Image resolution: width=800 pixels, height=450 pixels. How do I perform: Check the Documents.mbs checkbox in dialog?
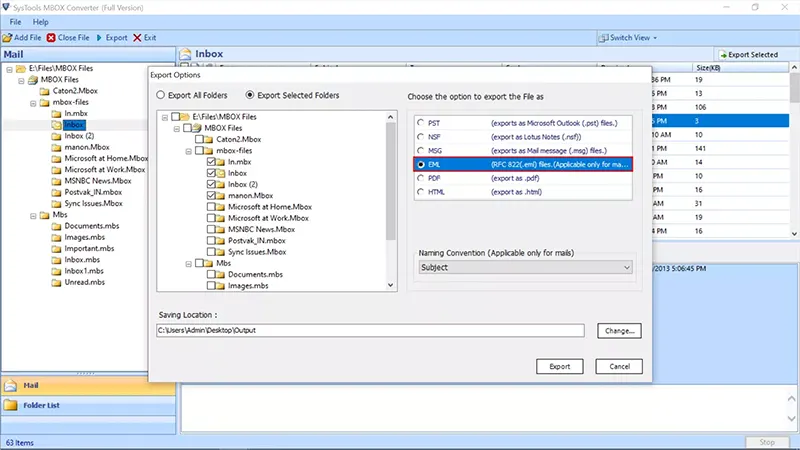click(x=211, y=274)
